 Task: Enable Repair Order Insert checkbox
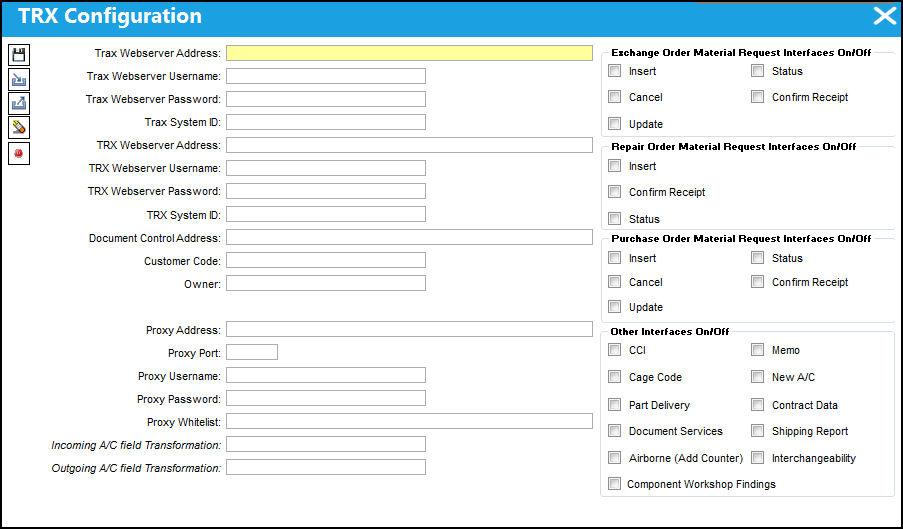(615, 166)
